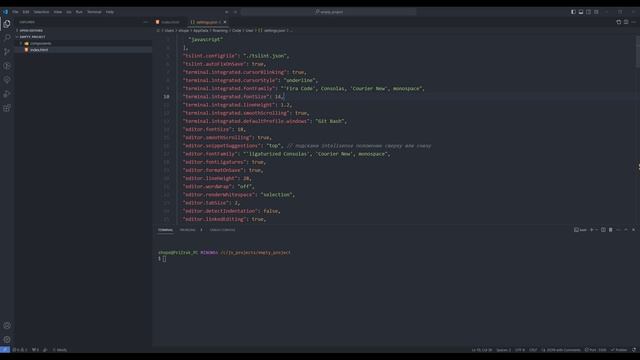640x360 pixels.
Task: Click the "editor.wordWrap" setting line
Action: [218, 187]
